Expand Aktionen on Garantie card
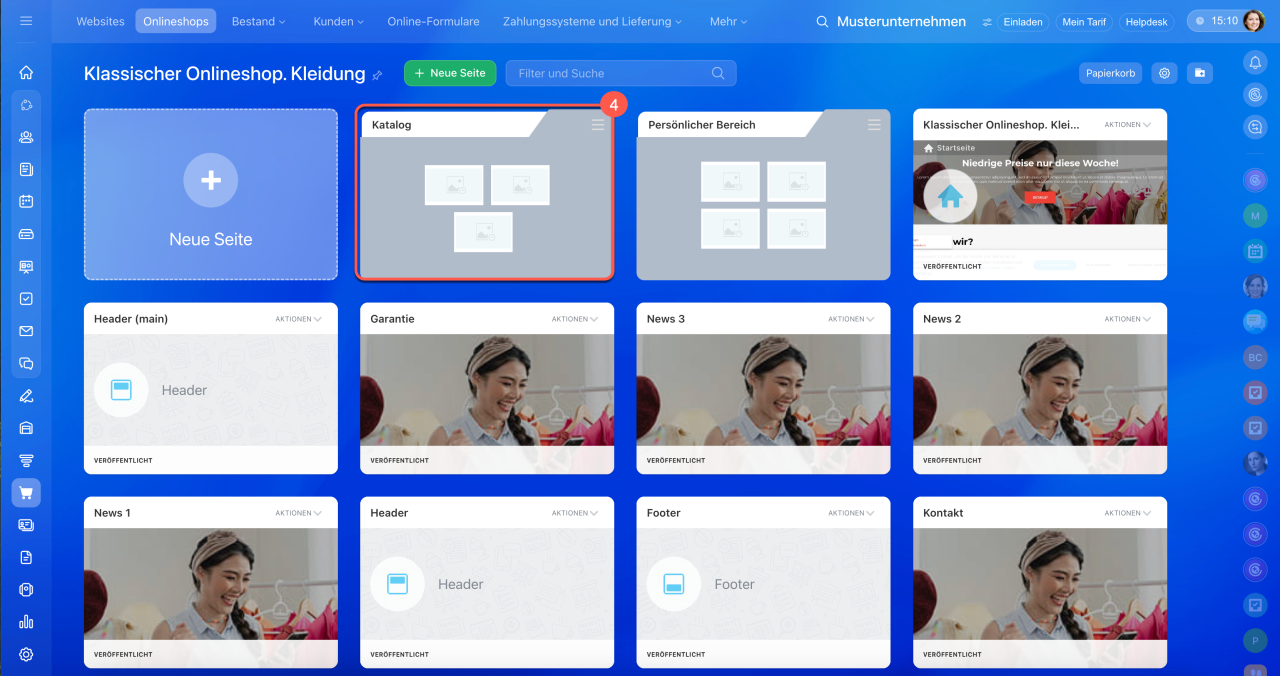This screenshot has width=1280, height=676. [x=575, y=319]
